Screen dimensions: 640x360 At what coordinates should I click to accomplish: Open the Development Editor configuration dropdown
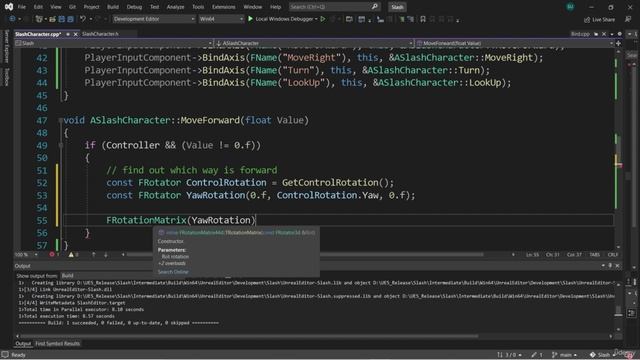tap(153, 19)
